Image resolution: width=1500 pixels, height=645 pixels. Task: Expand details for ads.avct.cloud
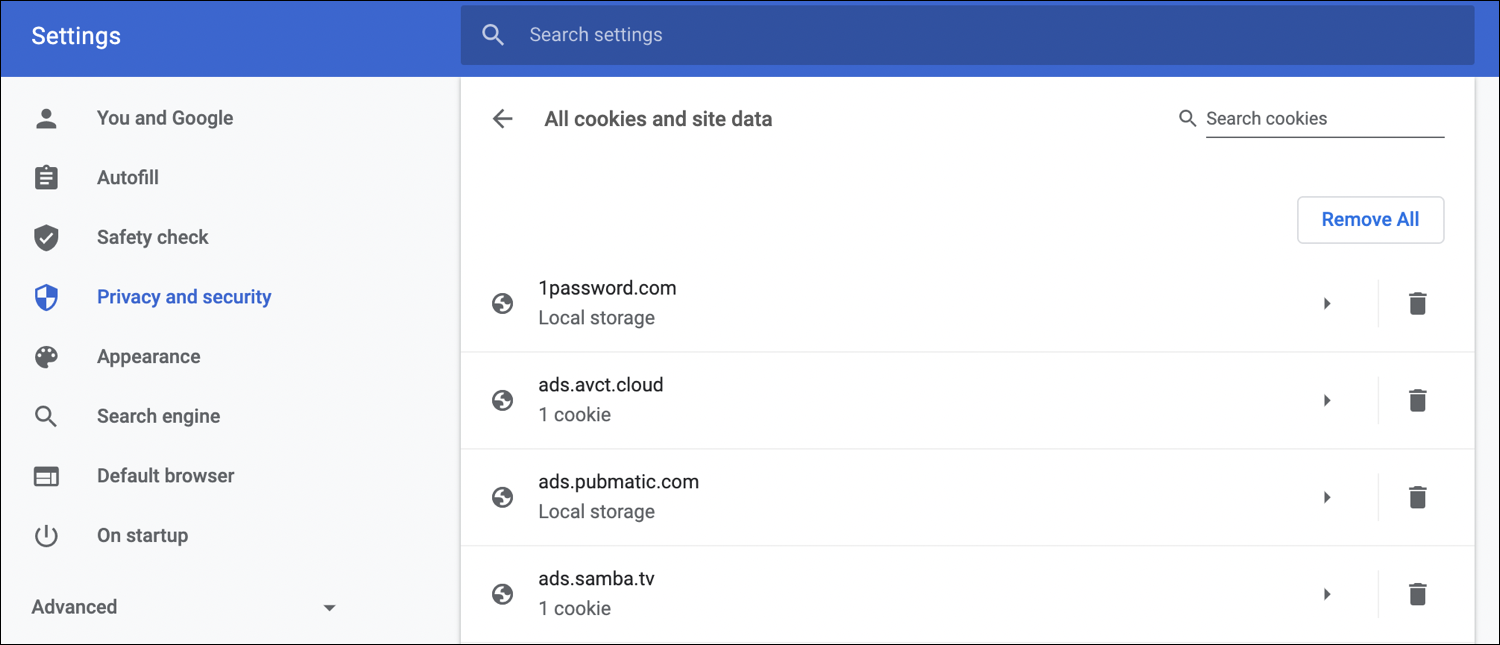1327,400
